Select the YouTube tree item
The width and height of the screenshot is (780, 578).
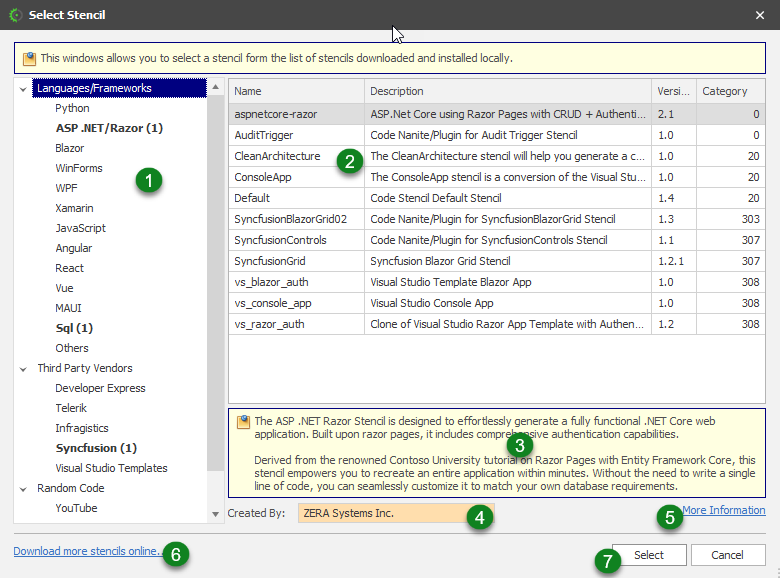(x=76, y=508)
